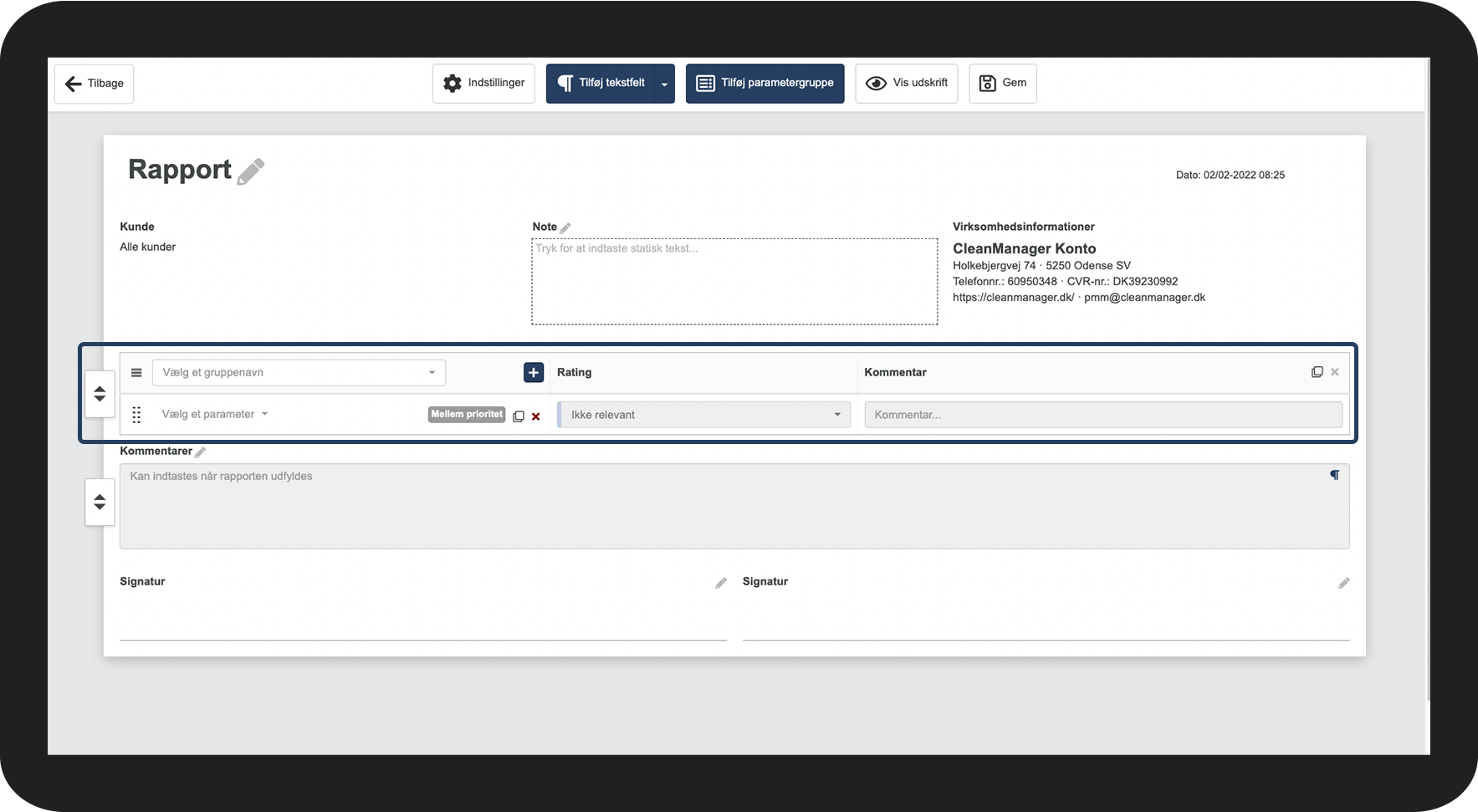Image resolution: width=1478 pixels, height=812 pixels.
Task: Click the Dato: 02/02-2022 08:25 text
Action: [x=1230, y=175]
